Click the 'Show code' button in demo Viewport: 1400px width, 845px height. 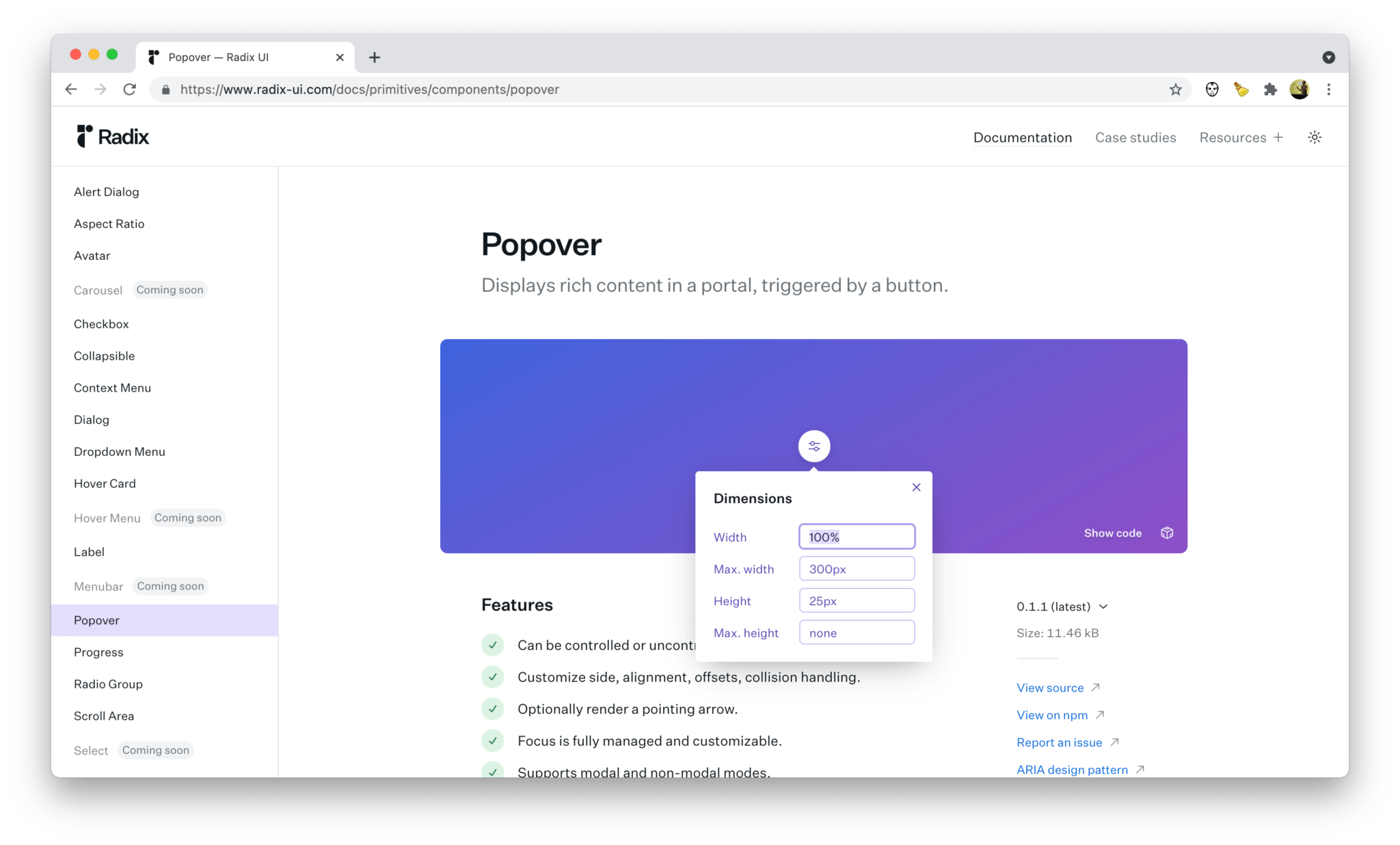[x=1113, y=533]
